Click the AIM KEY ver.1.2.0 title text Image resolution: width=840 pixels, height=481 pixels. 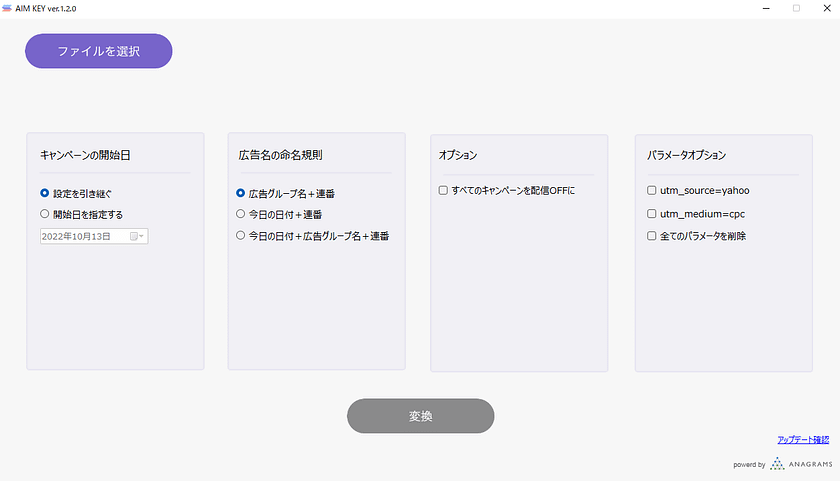tap(46, 7)
